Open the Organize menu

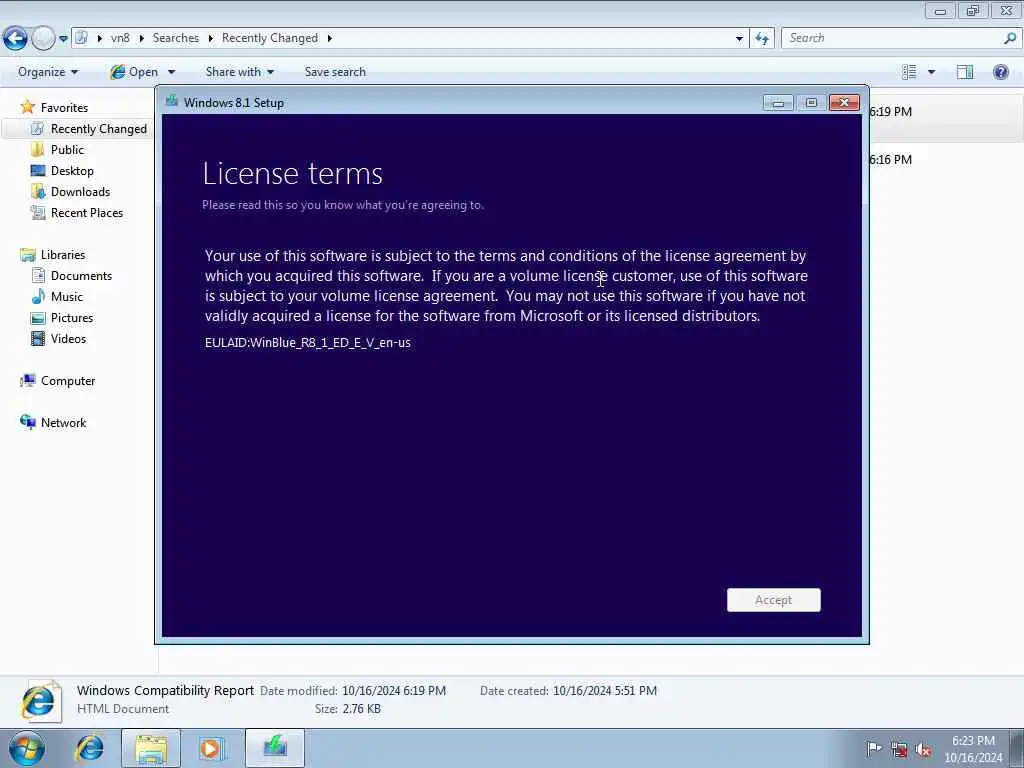(48, 72)
